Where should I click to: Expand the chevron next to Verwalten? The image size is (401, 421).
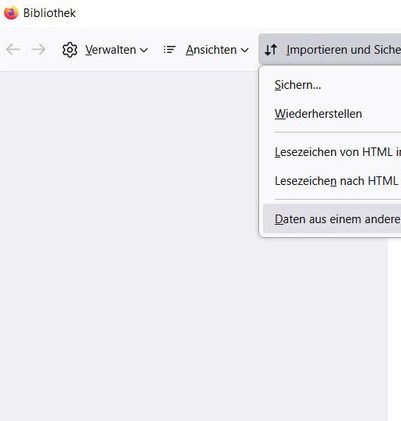(x=144, y=50)
